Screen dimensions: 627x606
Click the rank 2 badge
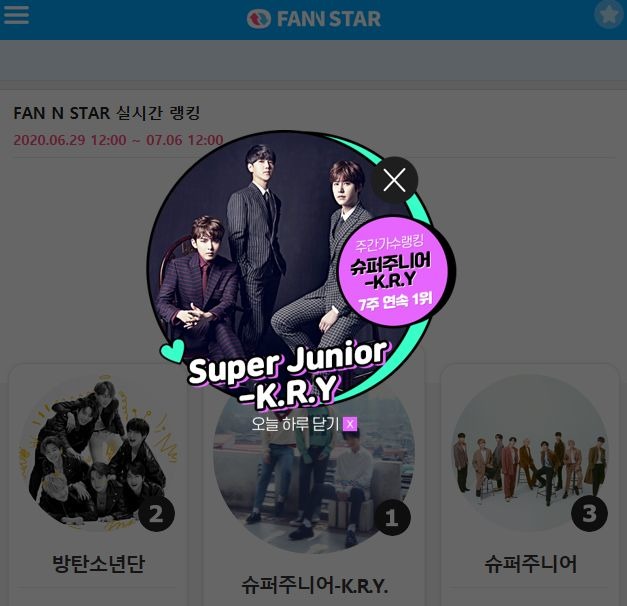pyautogui.click(x=156, y=514)
